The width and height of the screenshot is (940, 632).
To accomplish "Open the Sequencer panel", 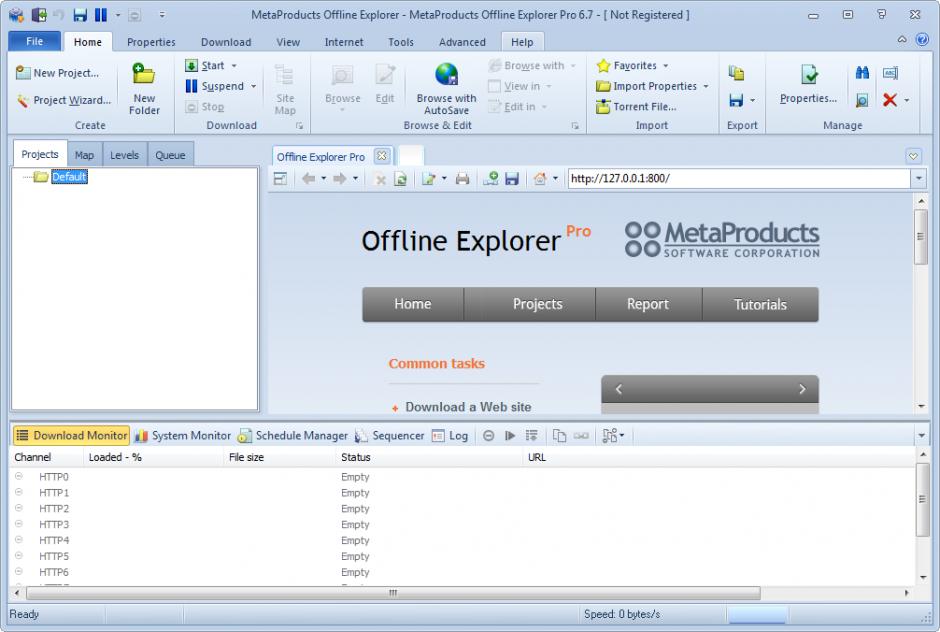I will coord(390,435).
